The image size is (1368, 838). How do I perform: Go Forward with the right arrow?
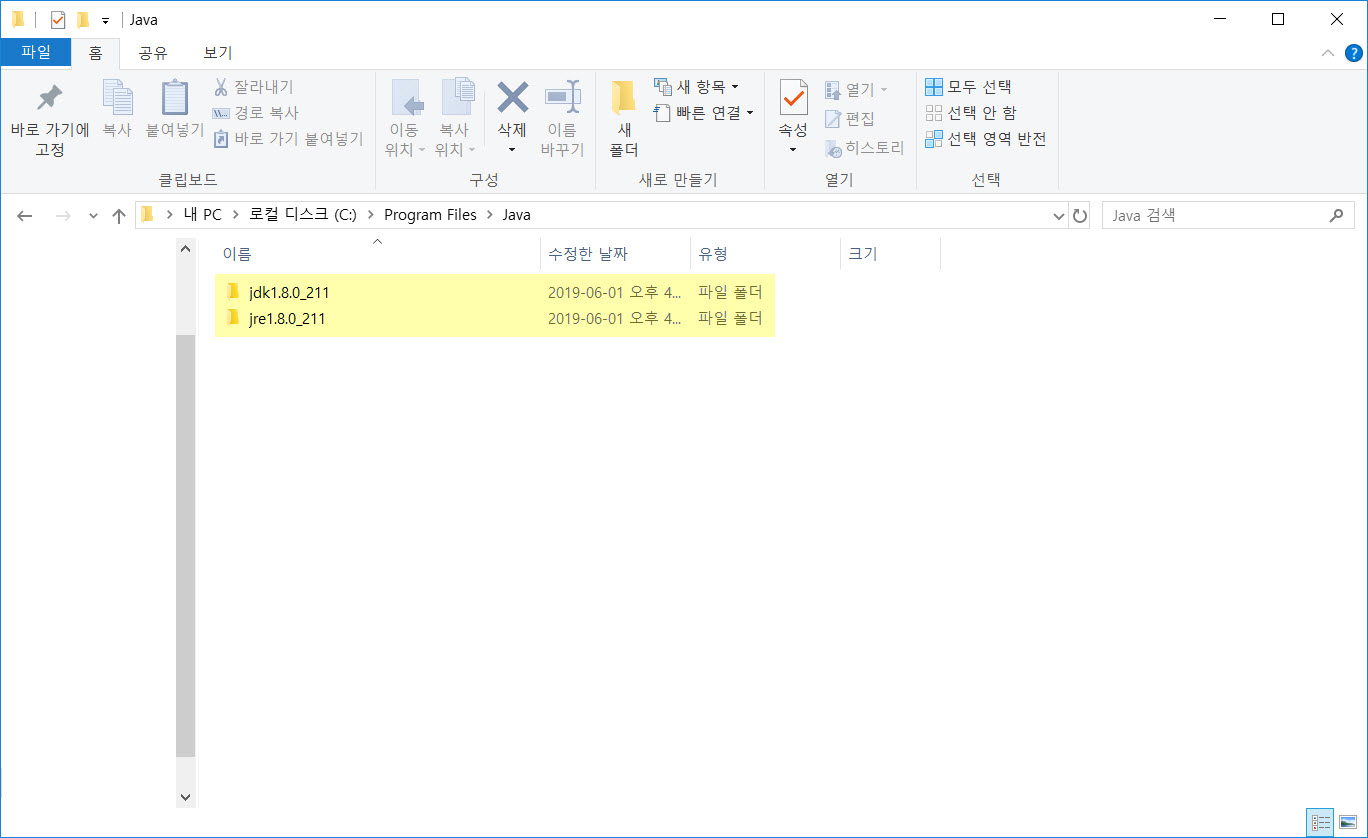(x=62, y=215)
